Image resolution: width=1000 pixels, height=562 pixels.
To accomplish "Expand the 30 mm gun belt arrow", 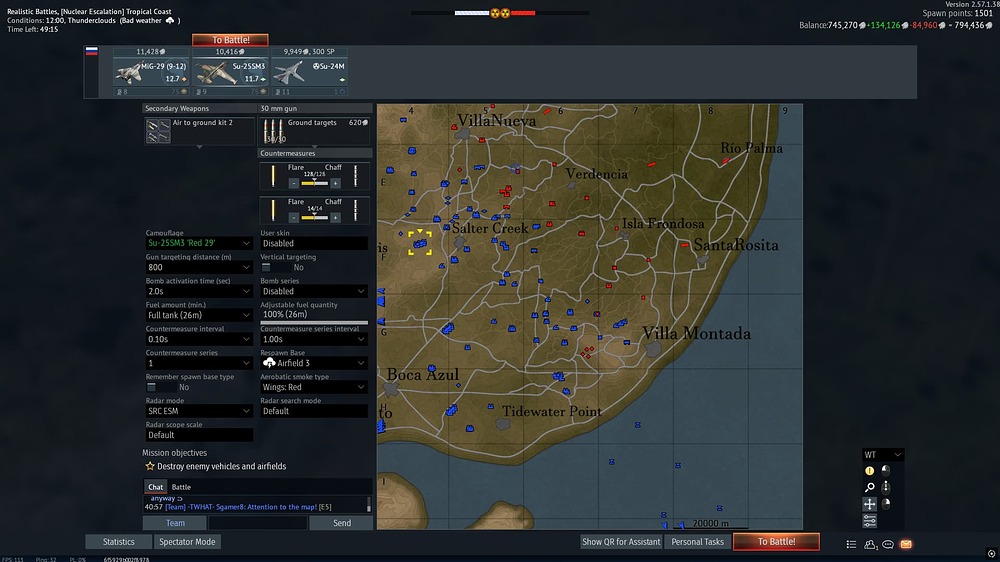I will (x=314, y=147).
